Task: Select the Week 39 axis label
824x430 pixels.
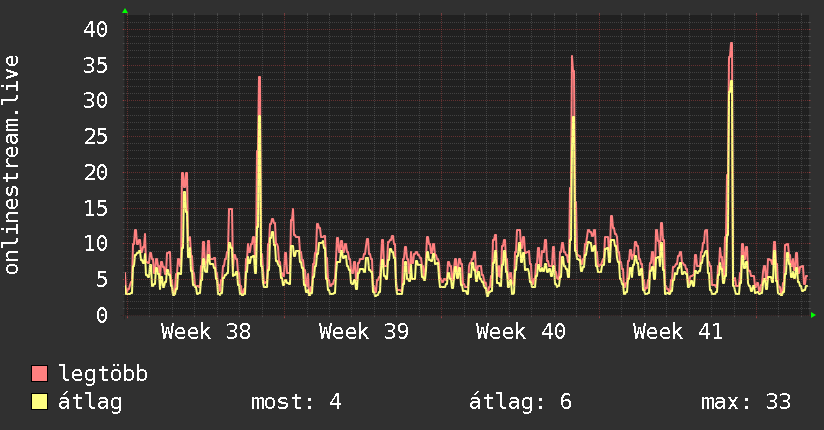Action: (363, 332)
